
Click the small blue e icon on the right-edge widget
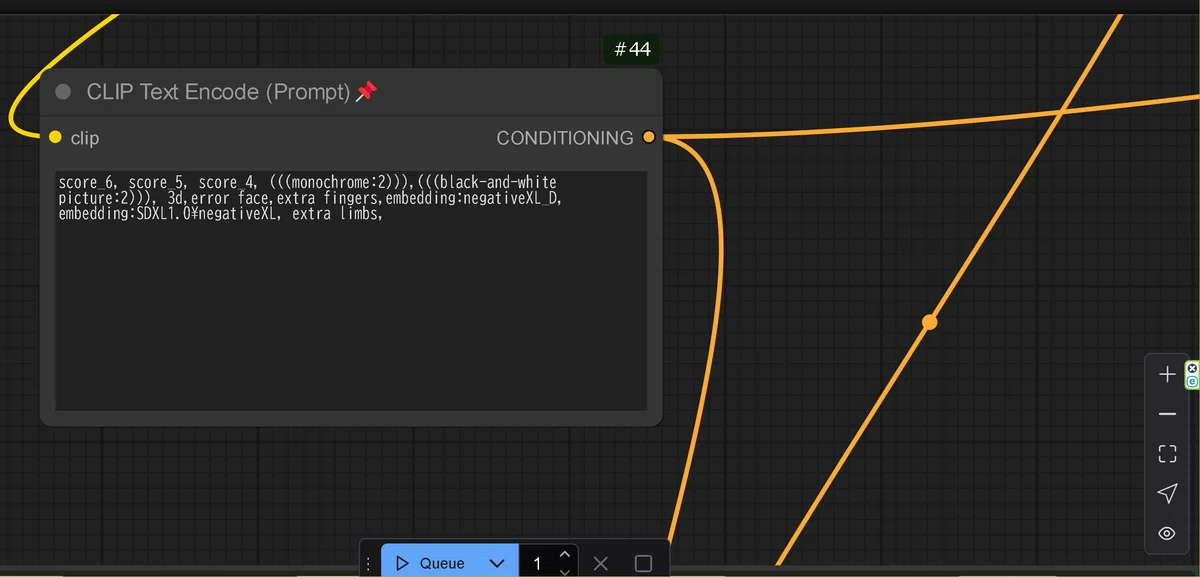[x=1192, y=381]
